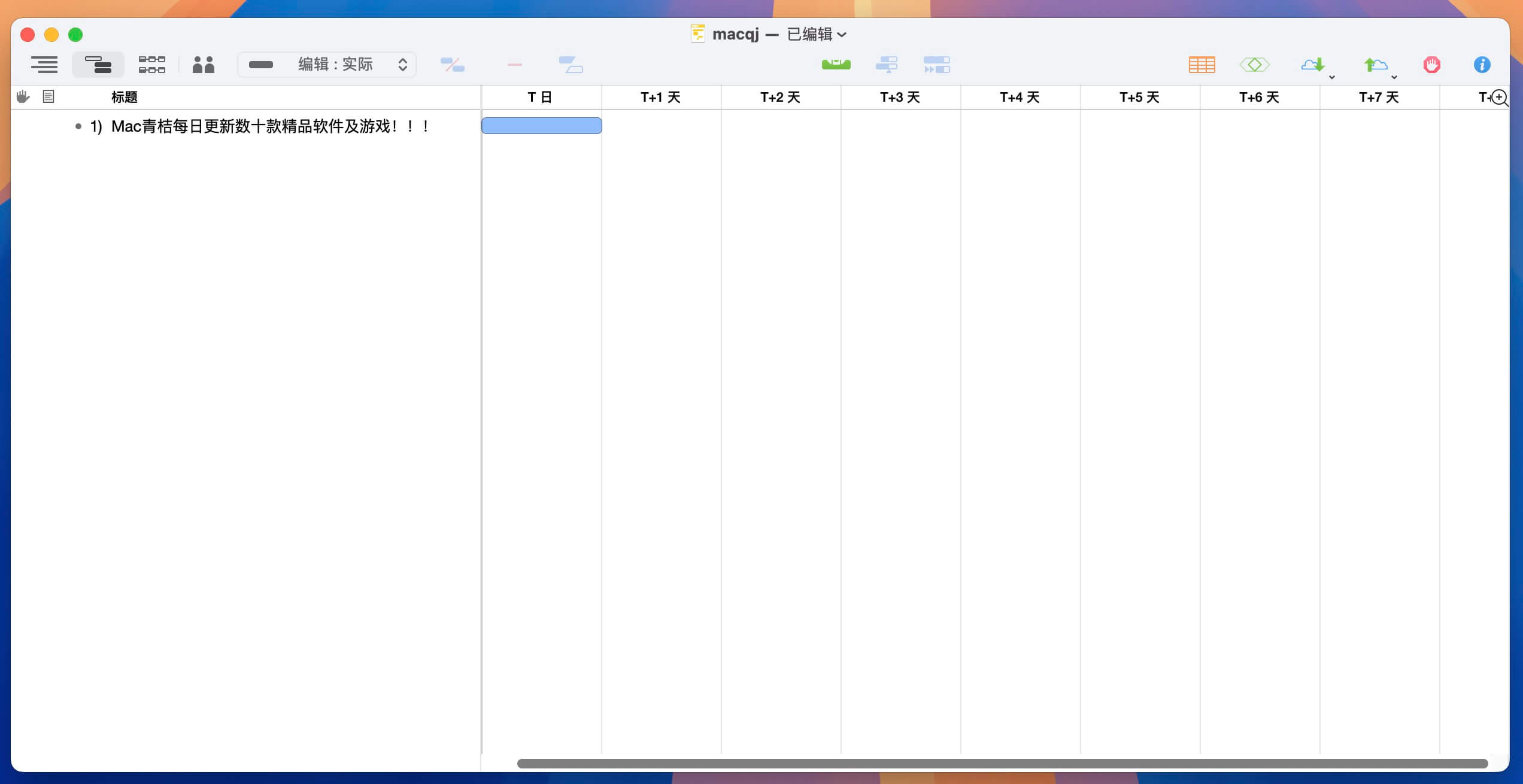Click the hand status column icon

tap(22, 96)
